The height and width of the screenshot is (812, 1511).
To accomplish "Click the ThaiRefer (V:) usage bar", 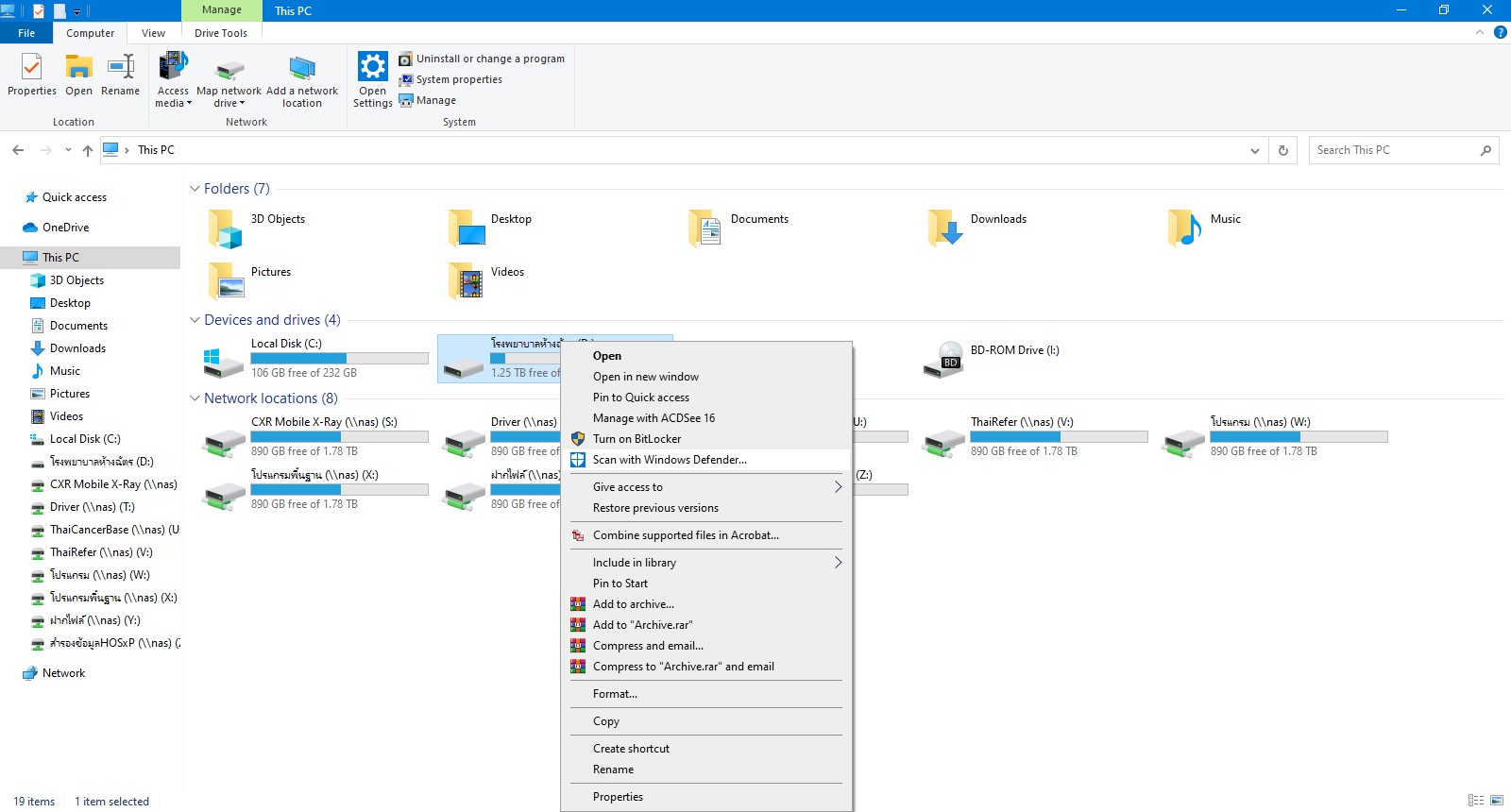I will pyautogui.click(x=1060, y=437).
